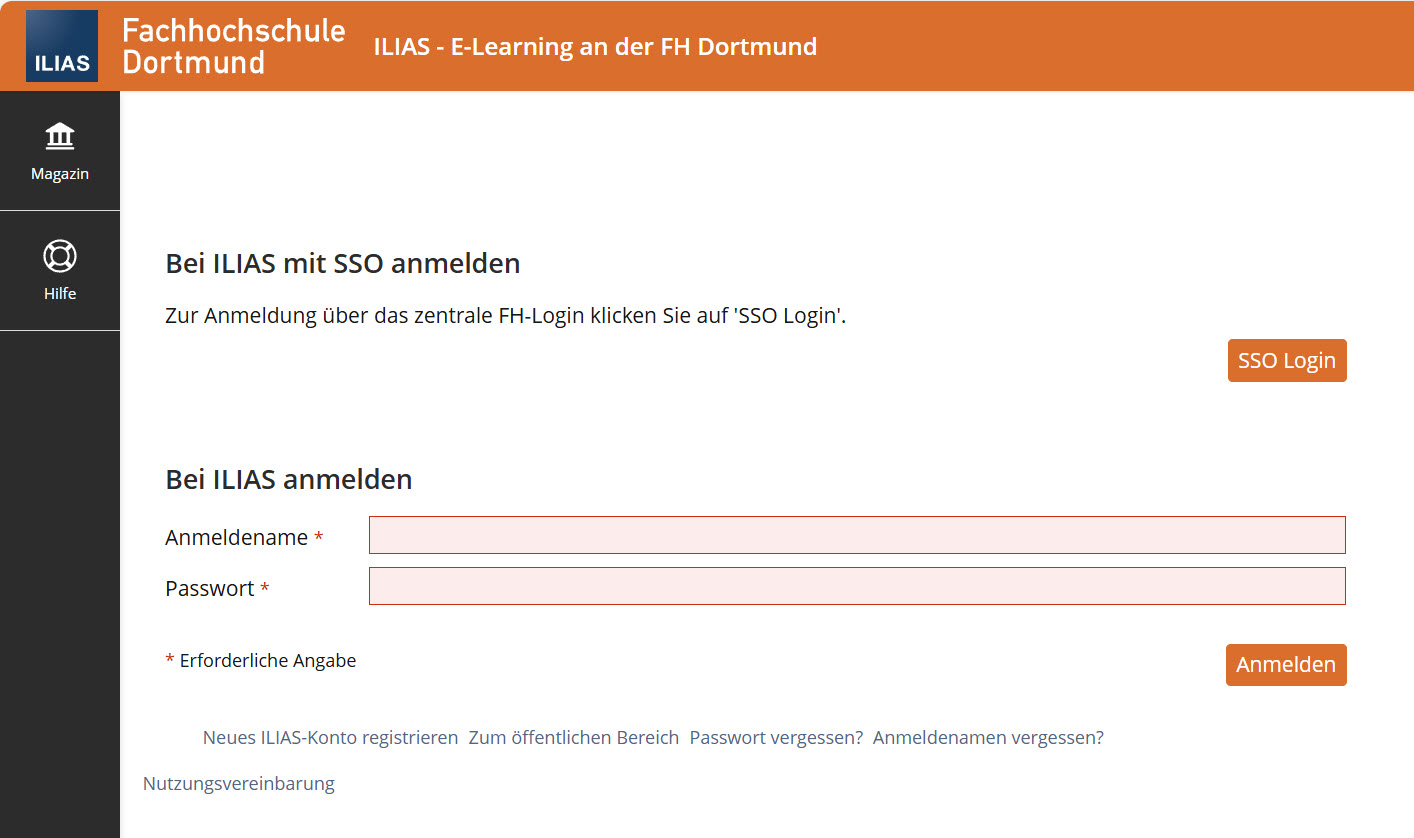
Task: Click the Magazin label in the sidebar
Action: click(x=60, y=173)
